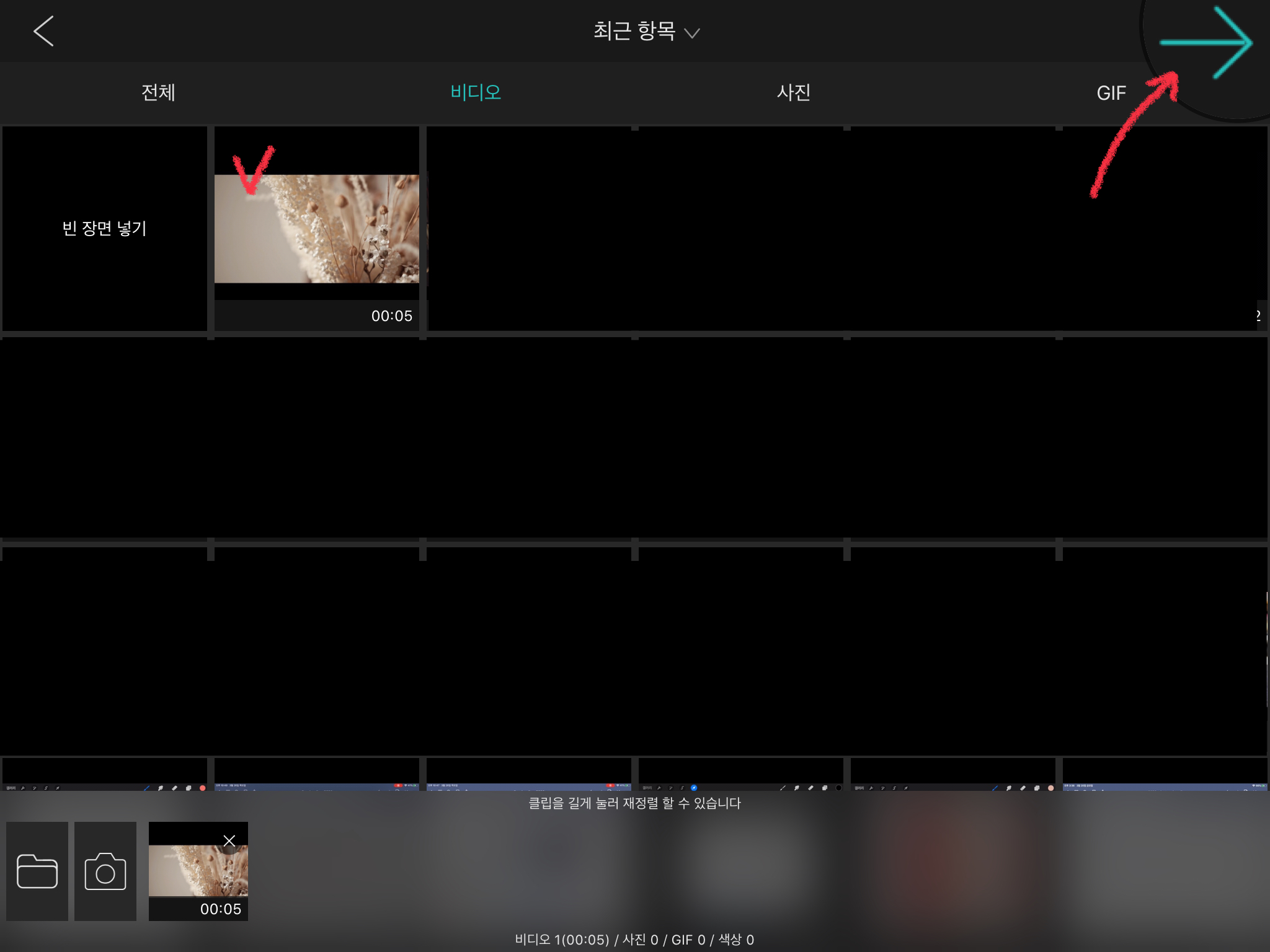Viewport: 1270px width, 952px height.
Task: Expand album list via chevron beside 최근 항목
Action: click(x=692, y=33)
